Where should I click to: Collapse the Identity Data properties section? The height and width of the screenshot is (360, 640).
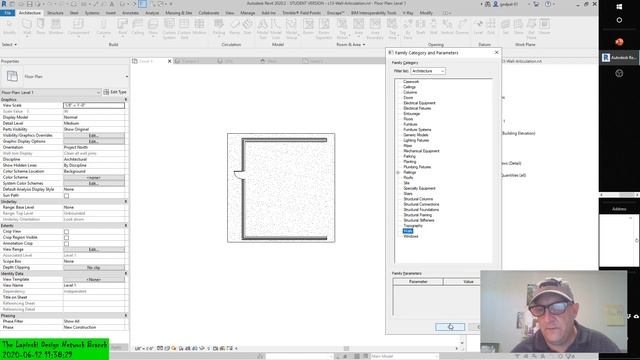click(126, 273)
